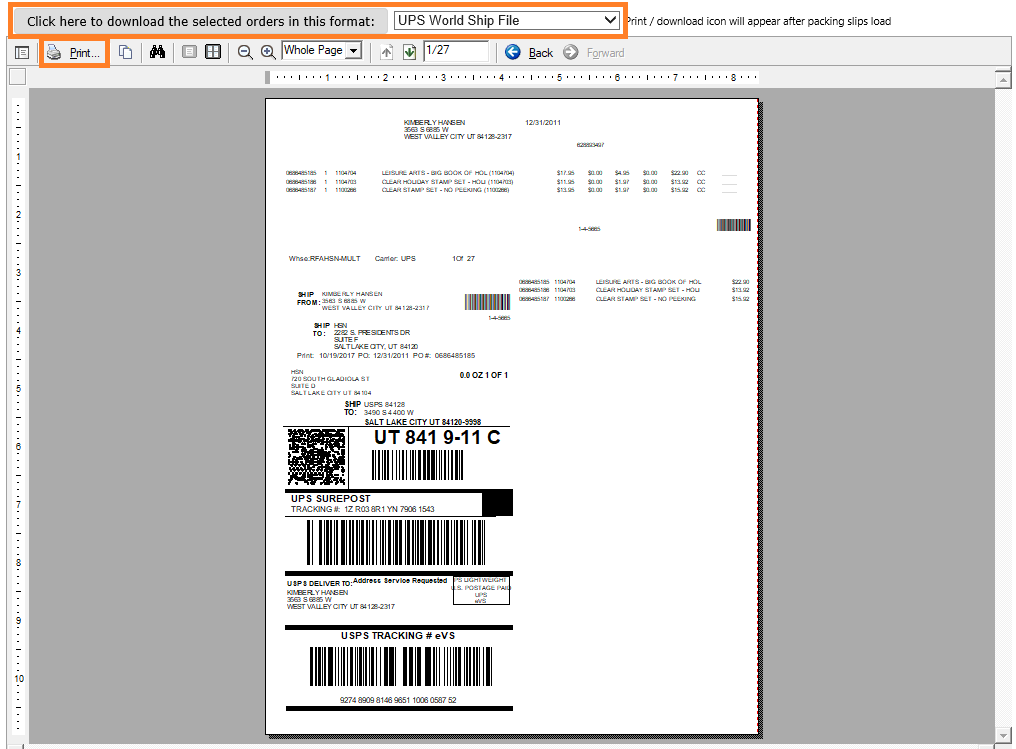Click the blue Back arrow icon
The image size is (1016, 749).
[x=513, y=52]
